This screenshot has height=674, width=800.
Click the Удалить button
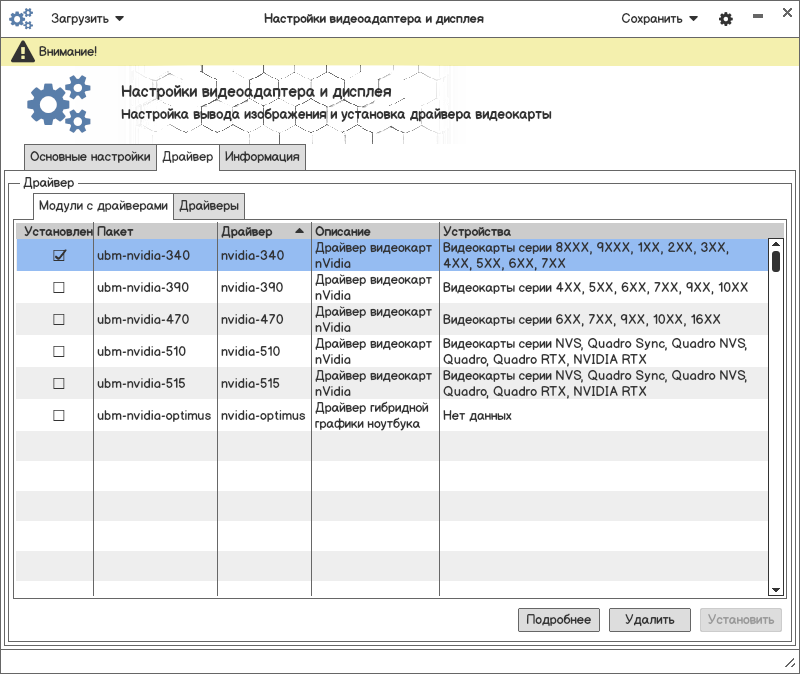click(x=649, y=620)
